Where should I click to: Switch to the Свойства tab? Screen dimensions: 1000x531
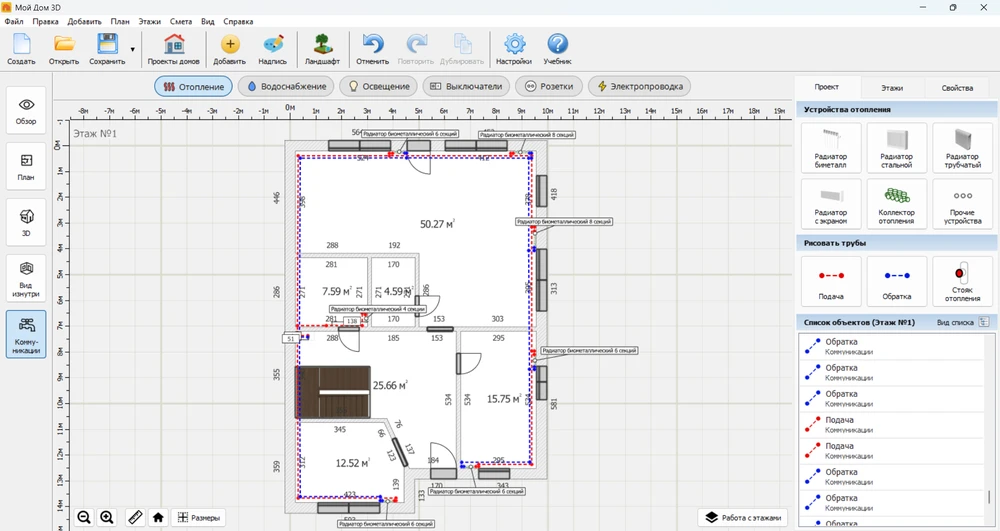tap(956, 88)
